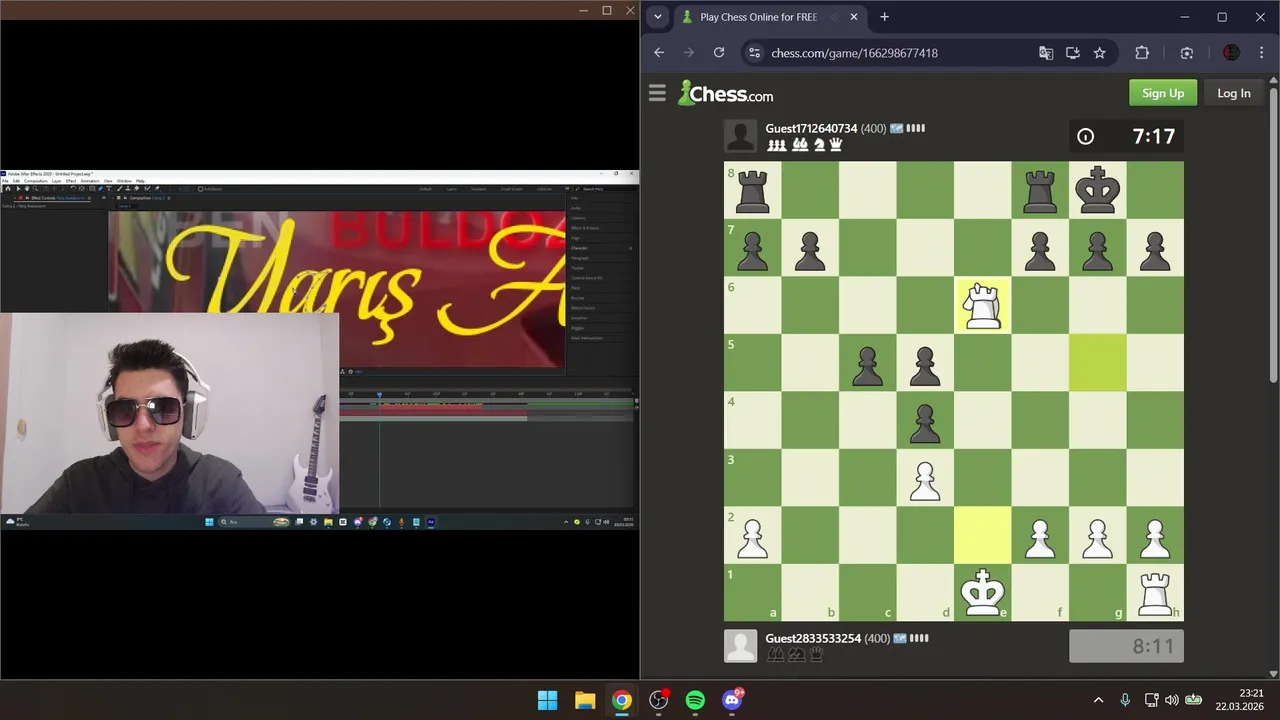The width and height of the screenshot is (1280, 720).
Task: View site information next to the URL
Action: pyautogui.click(x=755, y=53)
